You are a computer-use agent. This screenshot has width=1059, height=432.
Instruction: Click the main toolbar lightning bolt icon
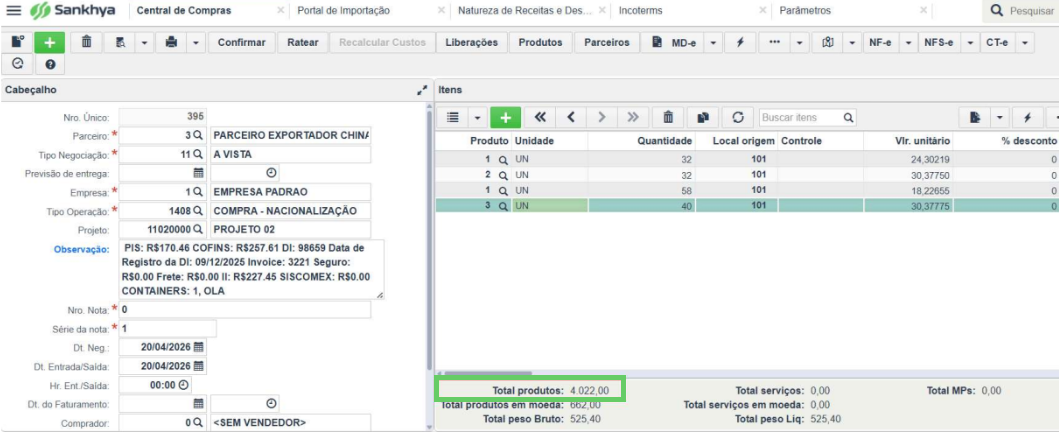[x=740, y=43]
